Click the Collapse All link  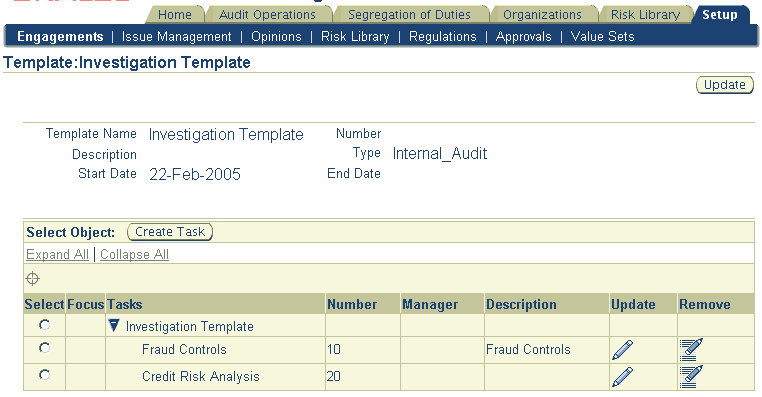[x=134, y=255]
